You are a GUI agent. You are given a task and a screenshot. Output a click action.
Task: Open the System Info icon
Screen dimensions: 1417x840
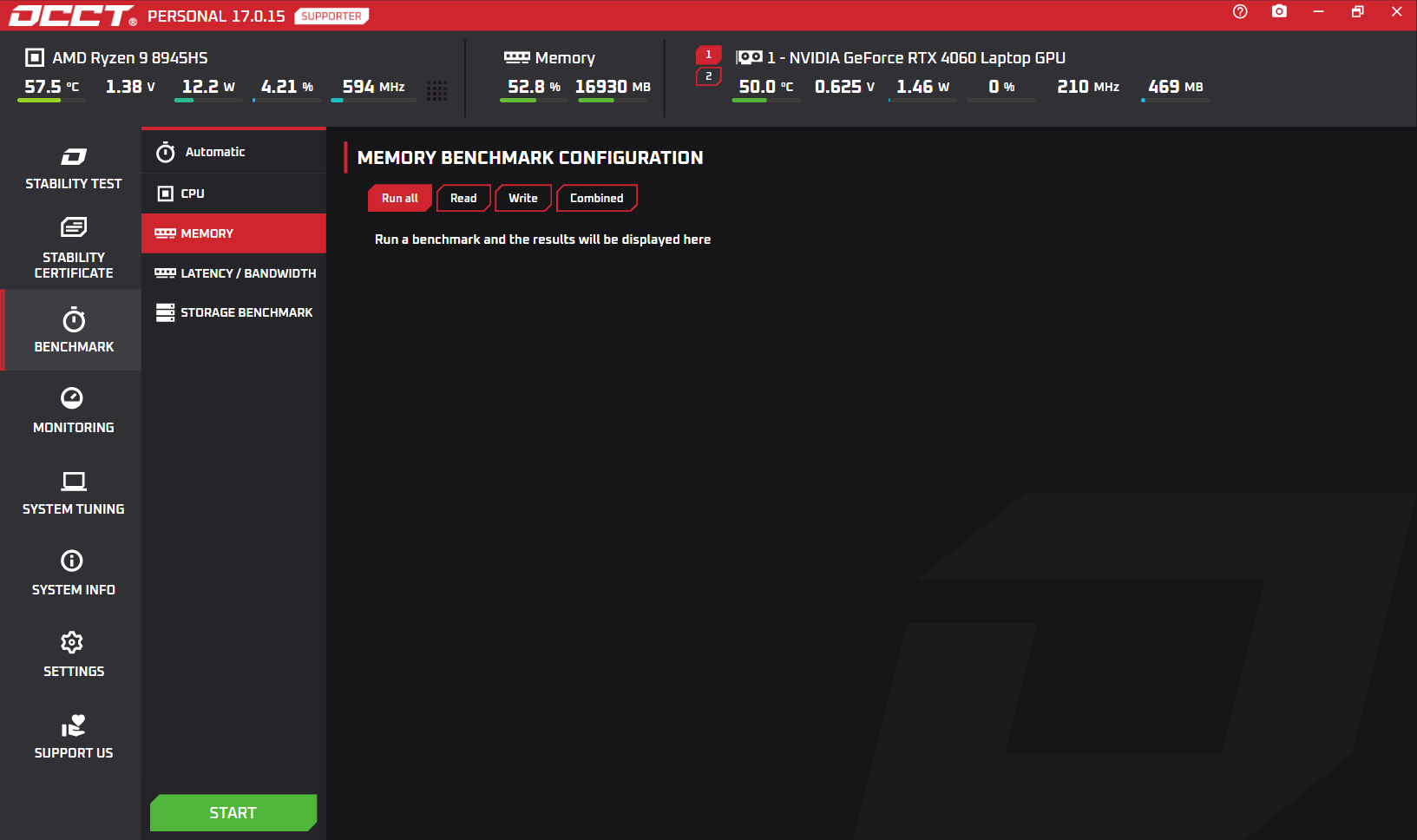[x=72, y=561]
